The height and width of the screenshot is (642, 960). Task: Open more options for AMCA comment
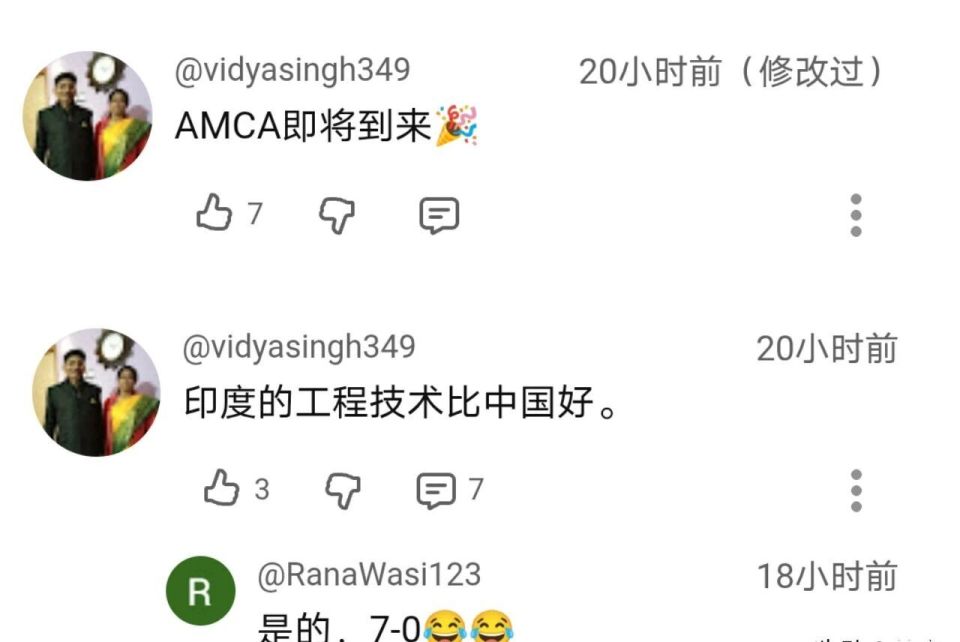856,215
